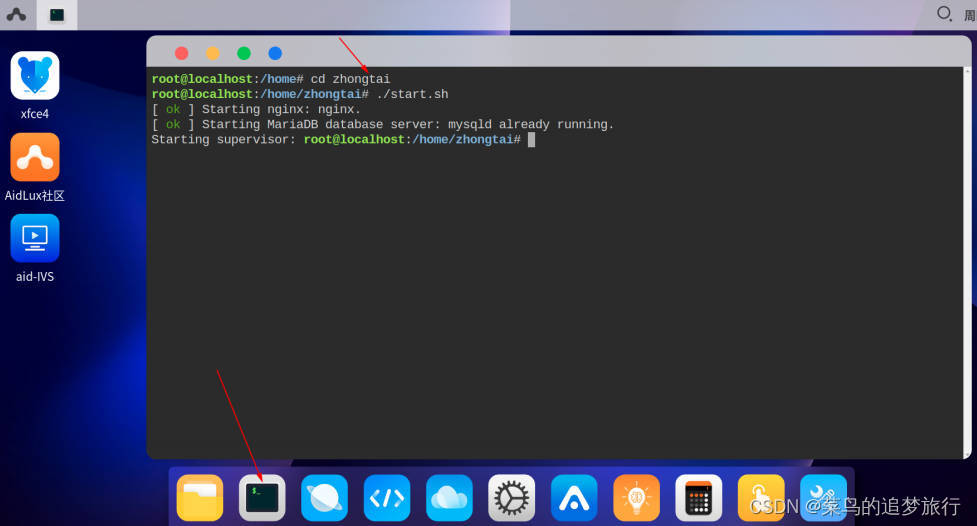977x526 pixels.
Task: Minimize terminal with the orange button
Action: coord(212,53)
